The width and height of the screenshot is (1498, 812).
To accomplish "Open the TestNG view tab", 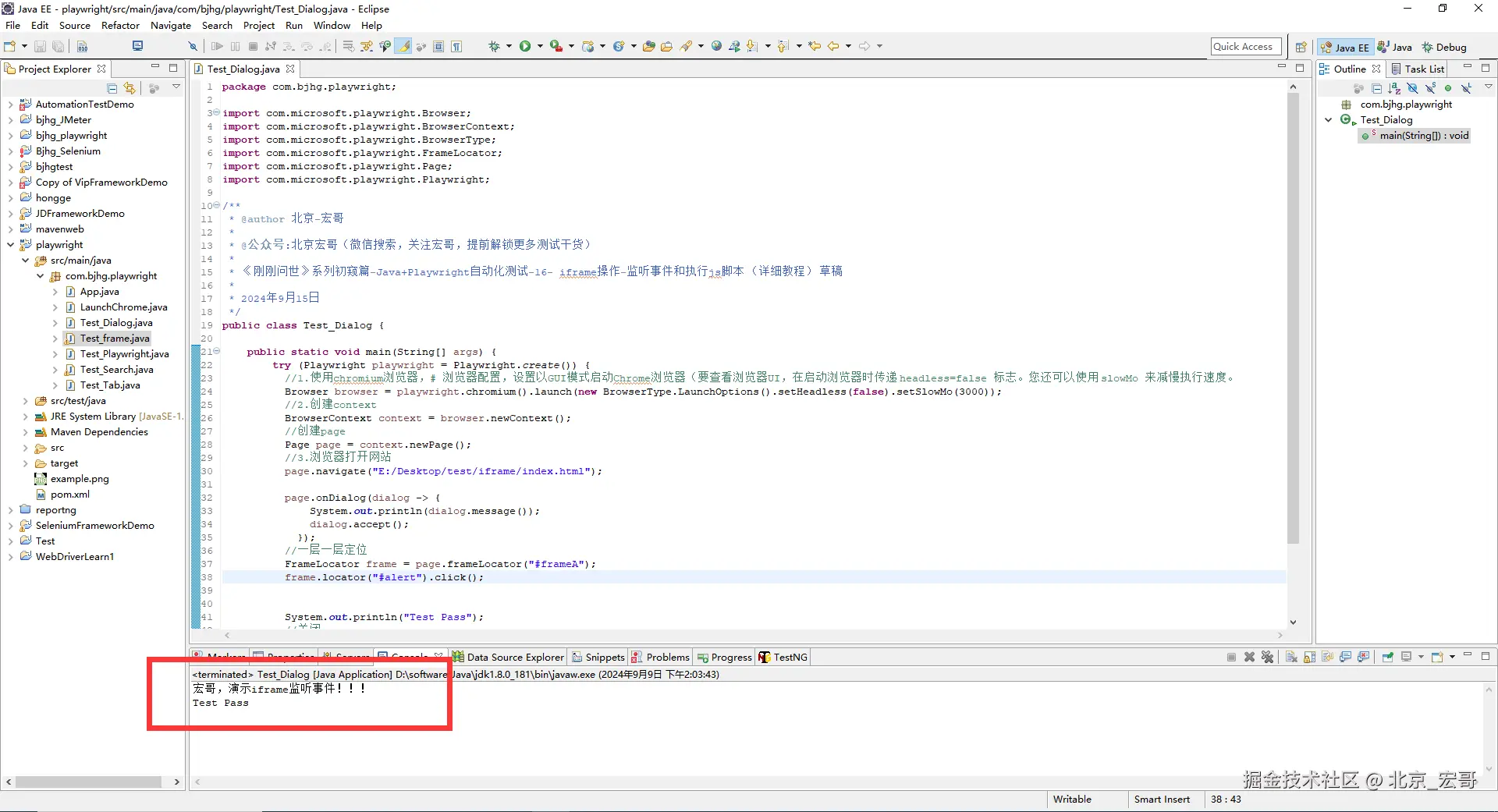I will (x=783, y=658).
